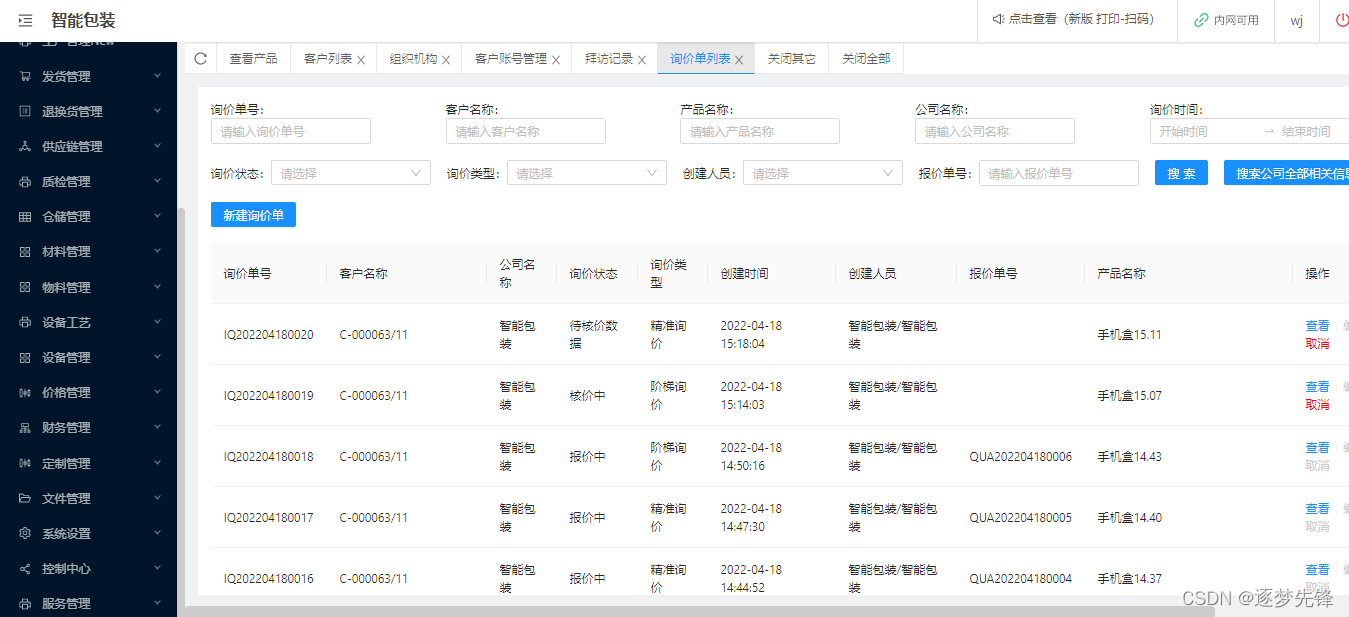The height and width of the screenshot is (617, 1349).
Task: Click the 询价单号 input field
Action: [291, 131]
